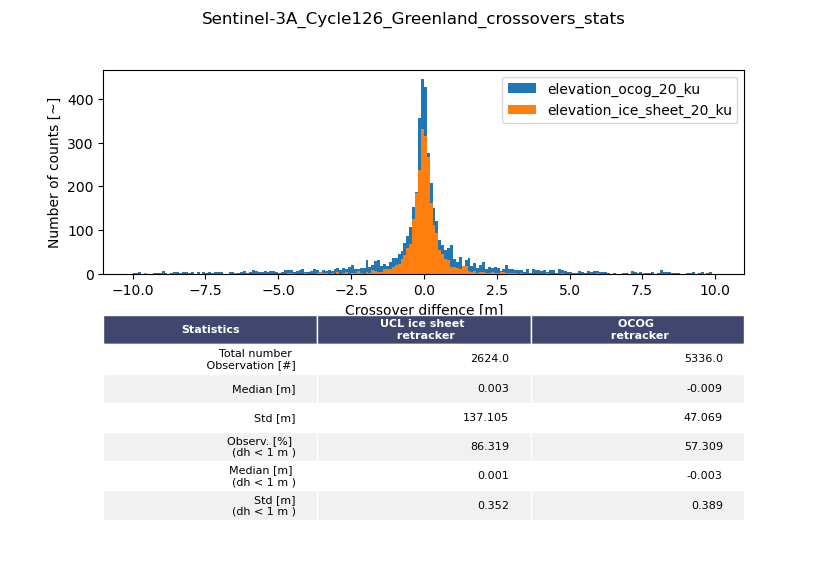This screenshot has height=584, width=827.
Task: Select the elevation_ice_sheet_20_ku legend label
Action: [x=639, y=110]
